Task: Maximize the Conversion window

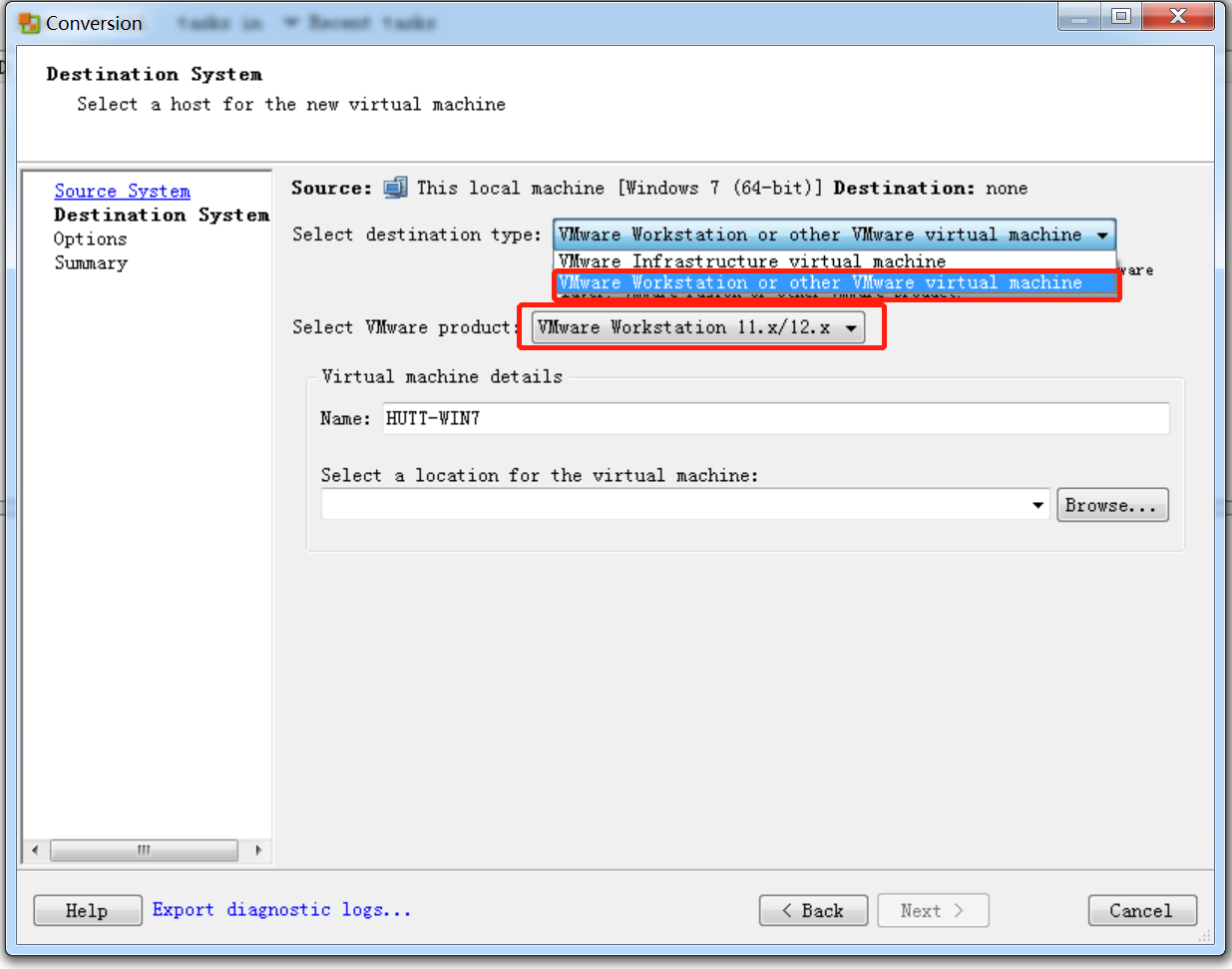Action: pyautogui.click(x=1121, y=17)
